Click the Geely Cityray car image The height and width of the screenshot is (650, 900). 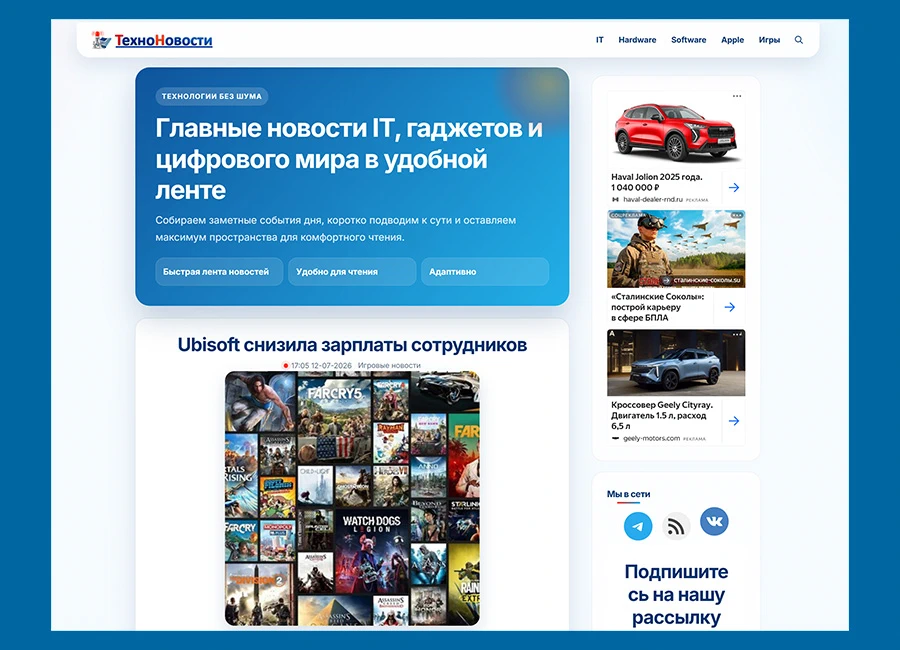[x=676, y=362]
